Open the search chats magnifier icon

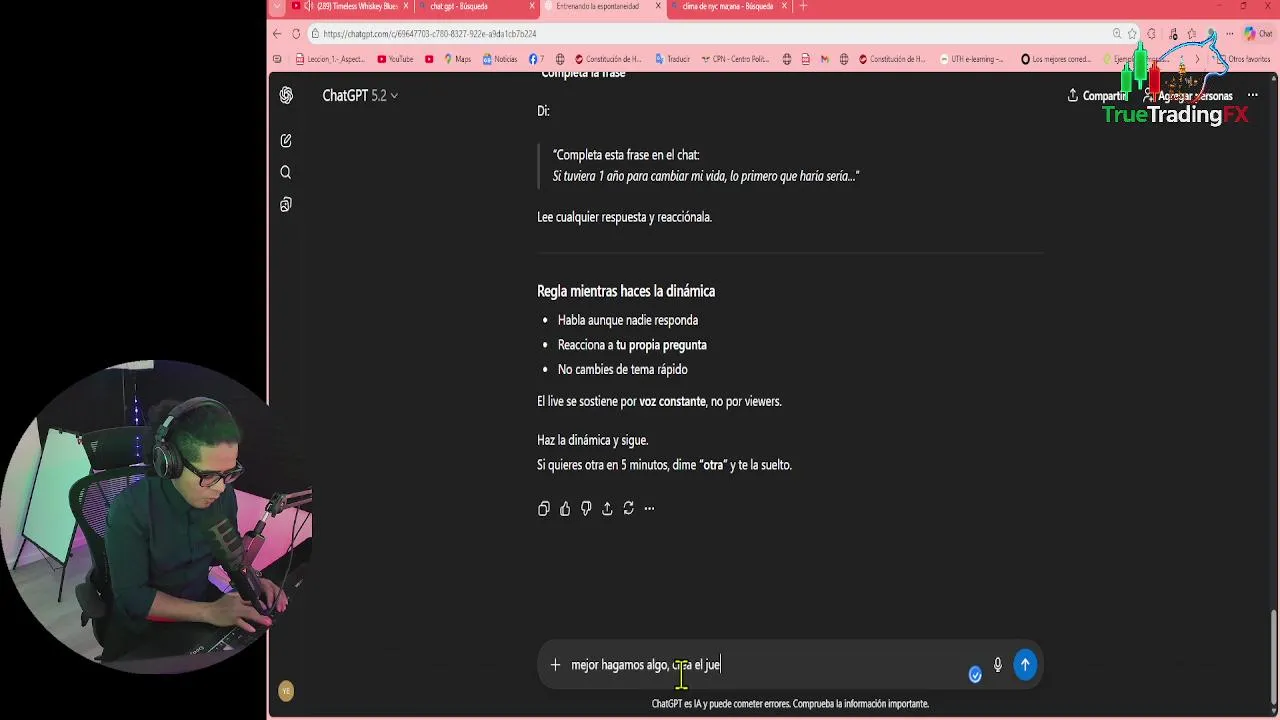tap(286, 172)
